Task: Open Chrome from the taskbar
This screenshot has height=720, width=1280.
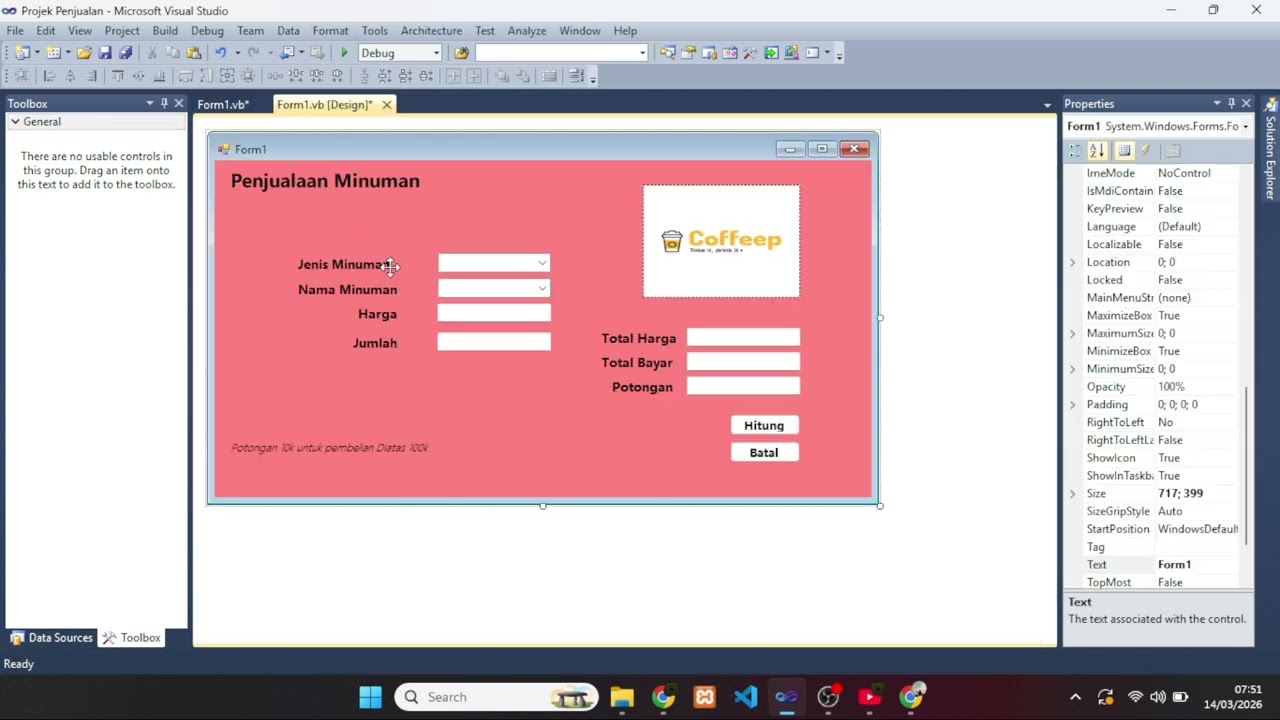Action: [x=663, y=697]
